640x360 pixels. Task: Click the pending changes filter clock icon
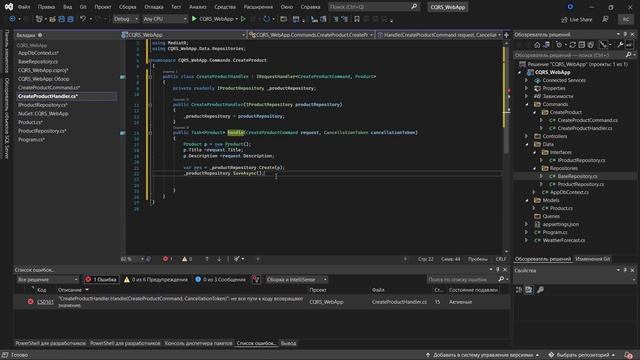coord(559,45)
